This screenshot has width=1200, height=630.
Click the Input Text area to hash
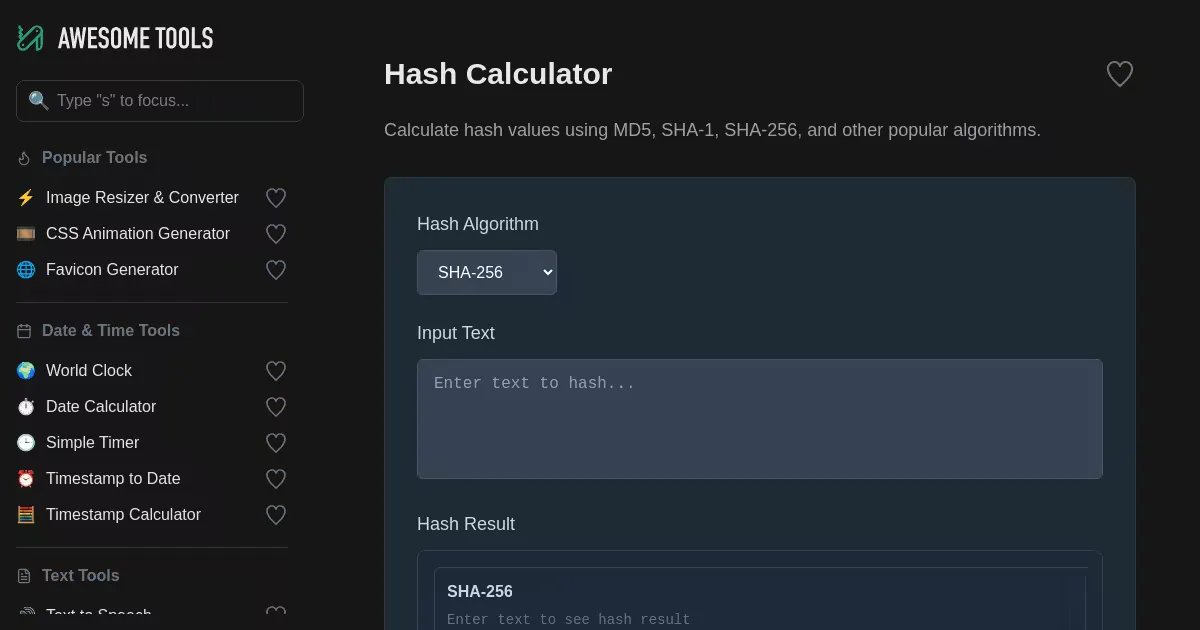tap(759, 419)
